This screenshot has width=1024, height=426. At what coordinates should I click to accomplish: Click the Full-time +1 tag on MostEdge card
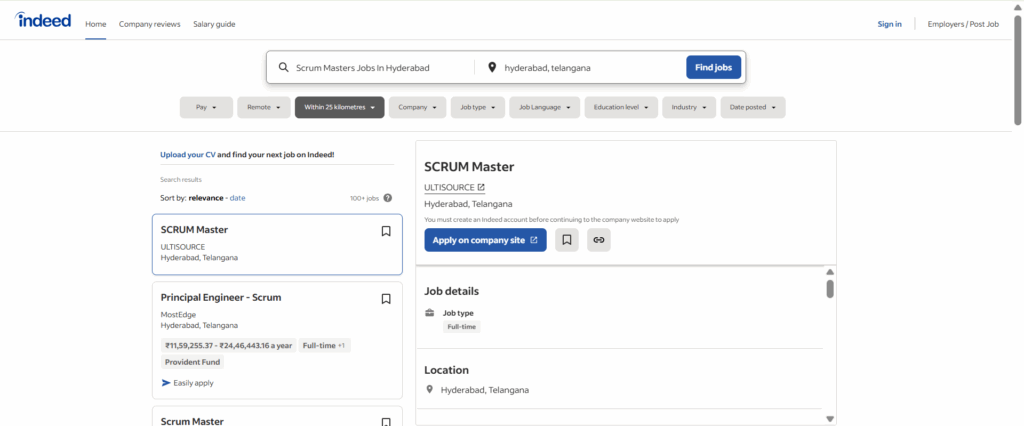tap(325, 345)
